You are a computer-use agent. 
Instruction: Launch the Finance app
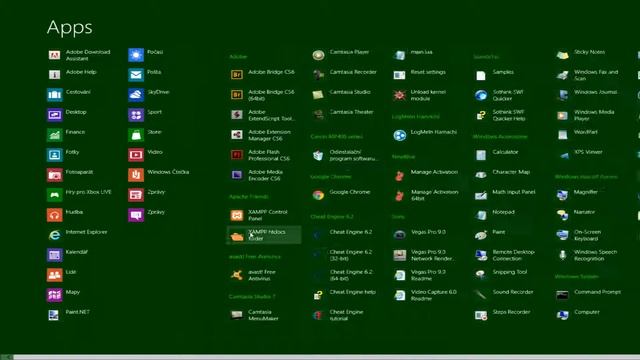[x=66, y=135]
